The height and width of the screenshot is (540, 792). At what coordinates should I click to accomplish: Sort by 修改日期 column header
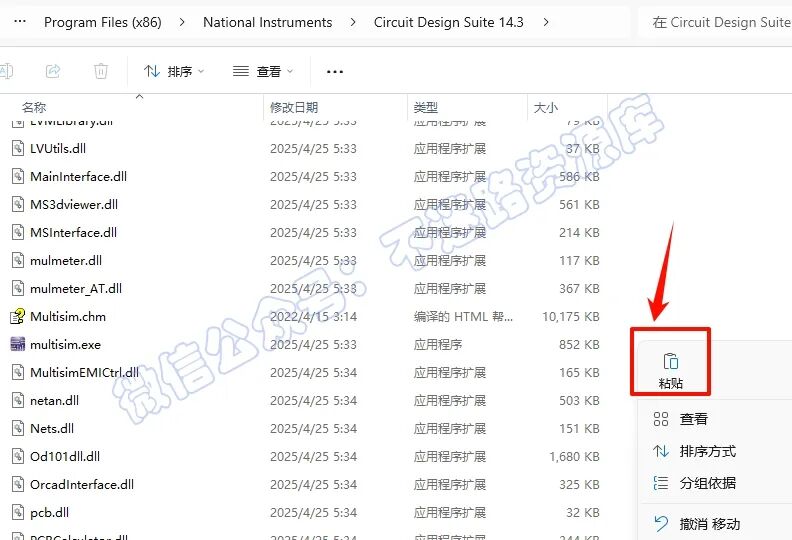coord(294,107)
